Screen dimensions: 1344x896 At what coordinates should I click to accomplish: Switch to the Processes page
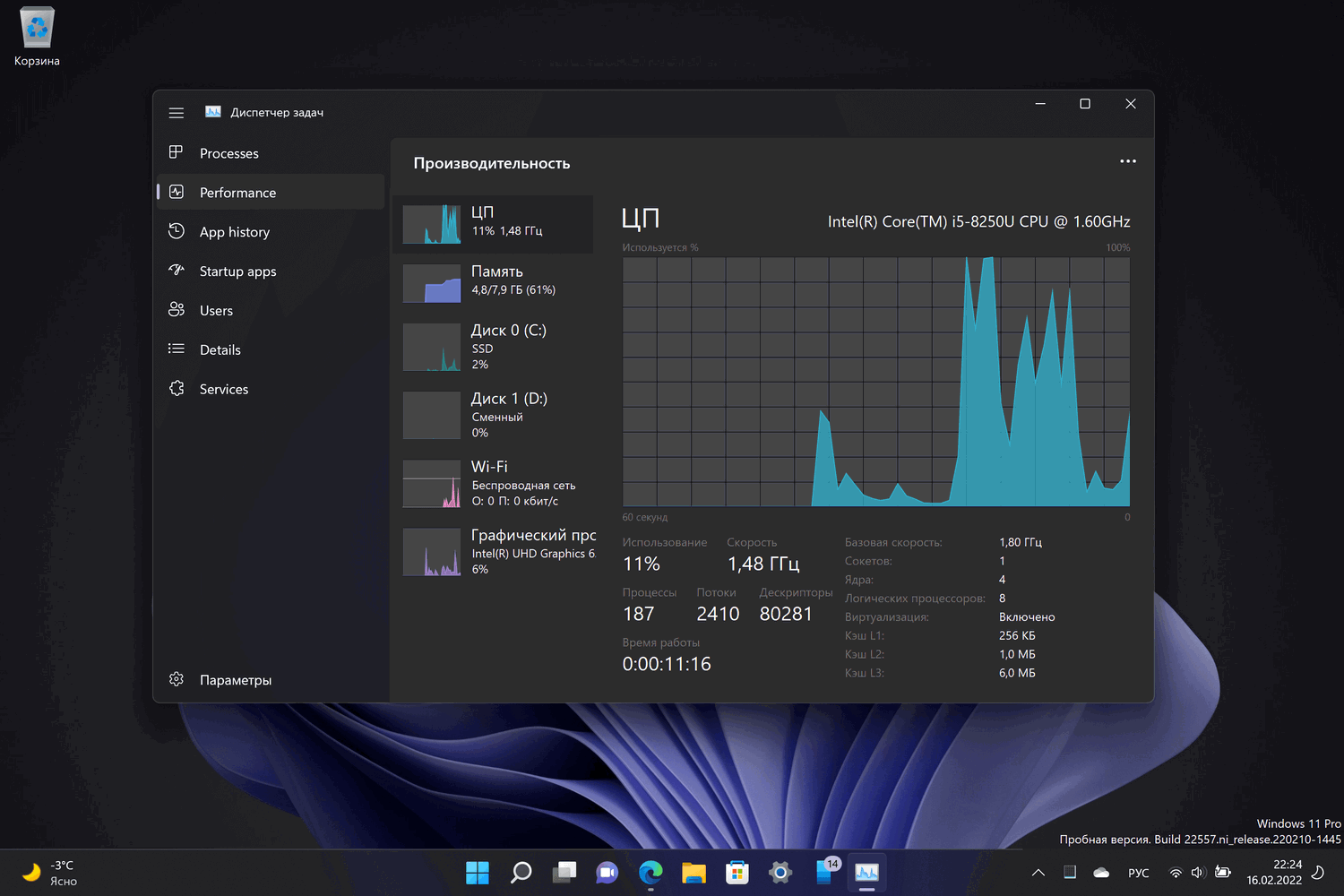pyautogui.click(x=271, y=153)
